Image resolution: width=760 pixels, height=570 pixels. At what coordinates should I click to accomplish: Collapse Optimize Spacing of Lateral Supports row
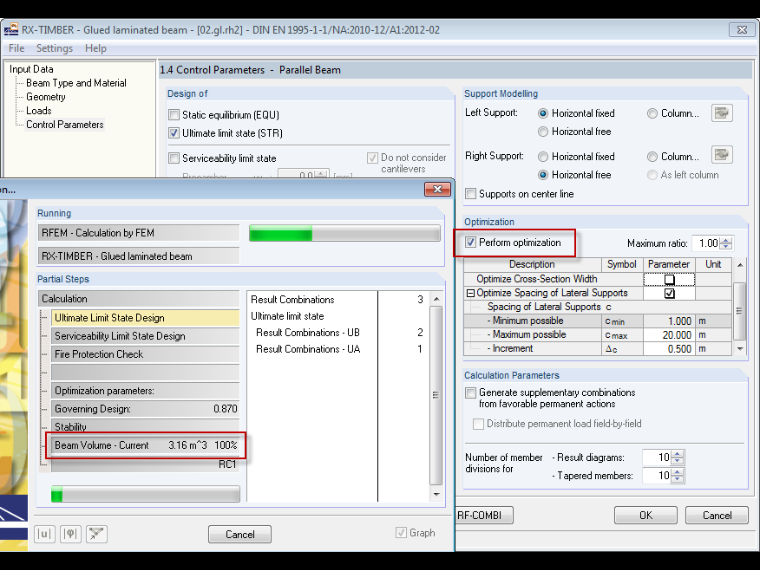[470, 293]
